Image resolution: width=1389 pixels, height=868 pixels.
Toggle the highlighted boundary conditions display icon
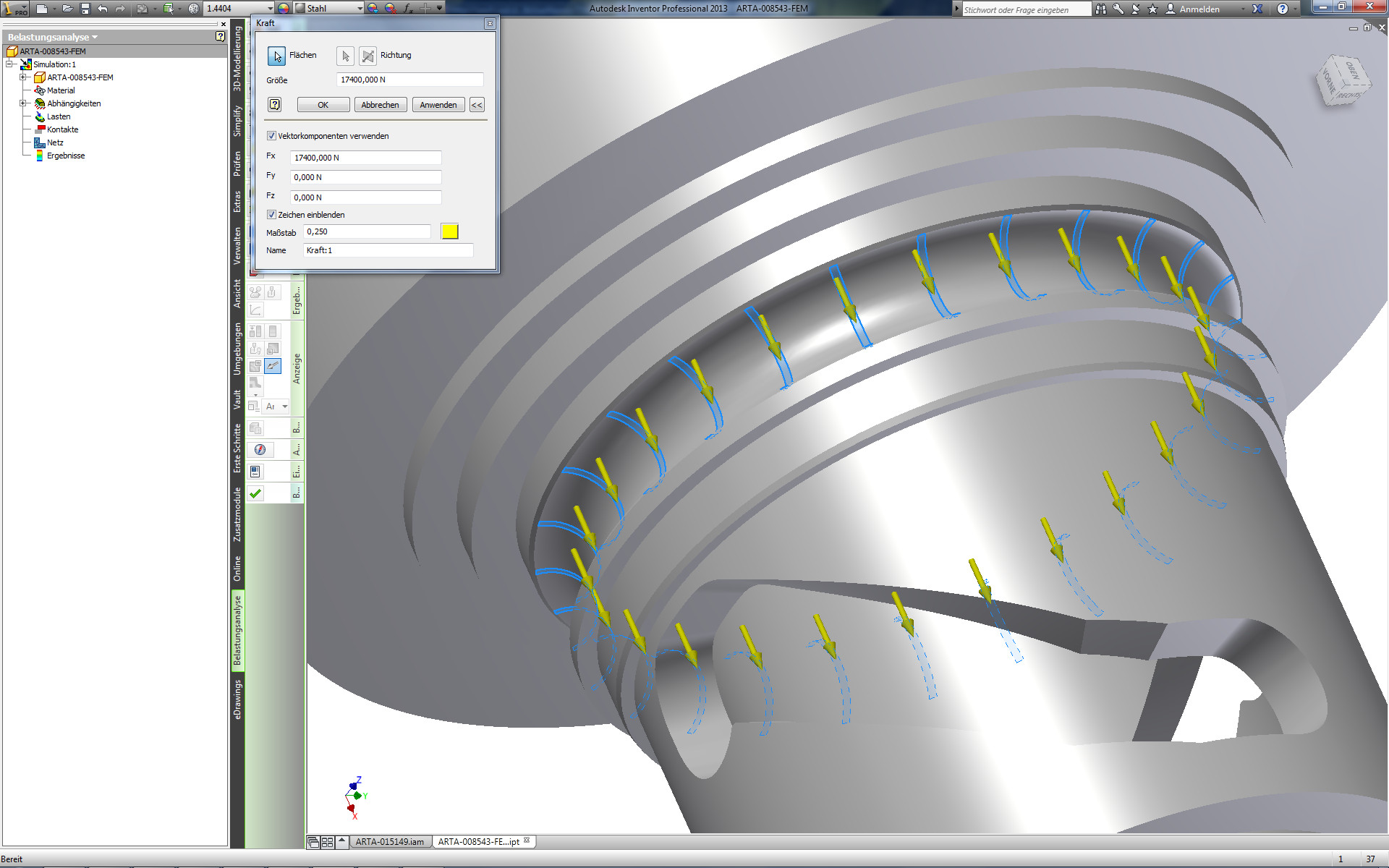pos(273,366)
